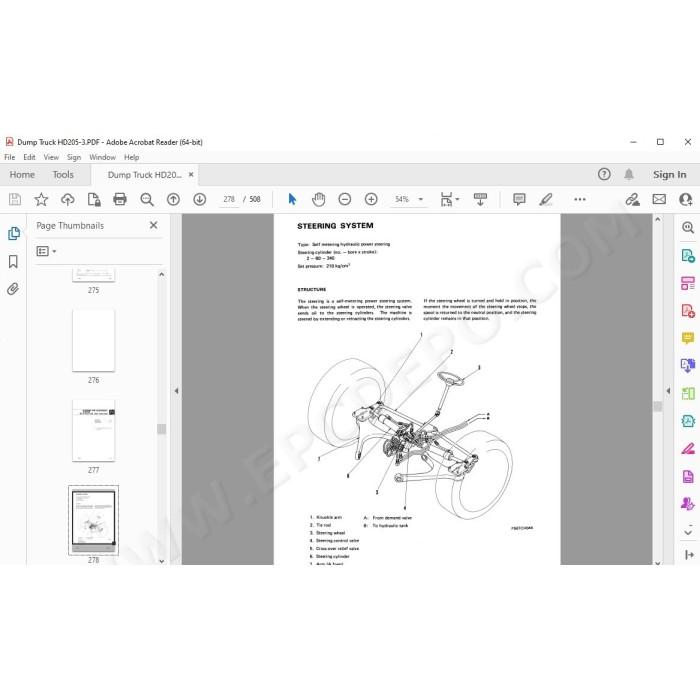700x700 pixels.
Task: Open the find text magnifier
Action: coord(147,199)
